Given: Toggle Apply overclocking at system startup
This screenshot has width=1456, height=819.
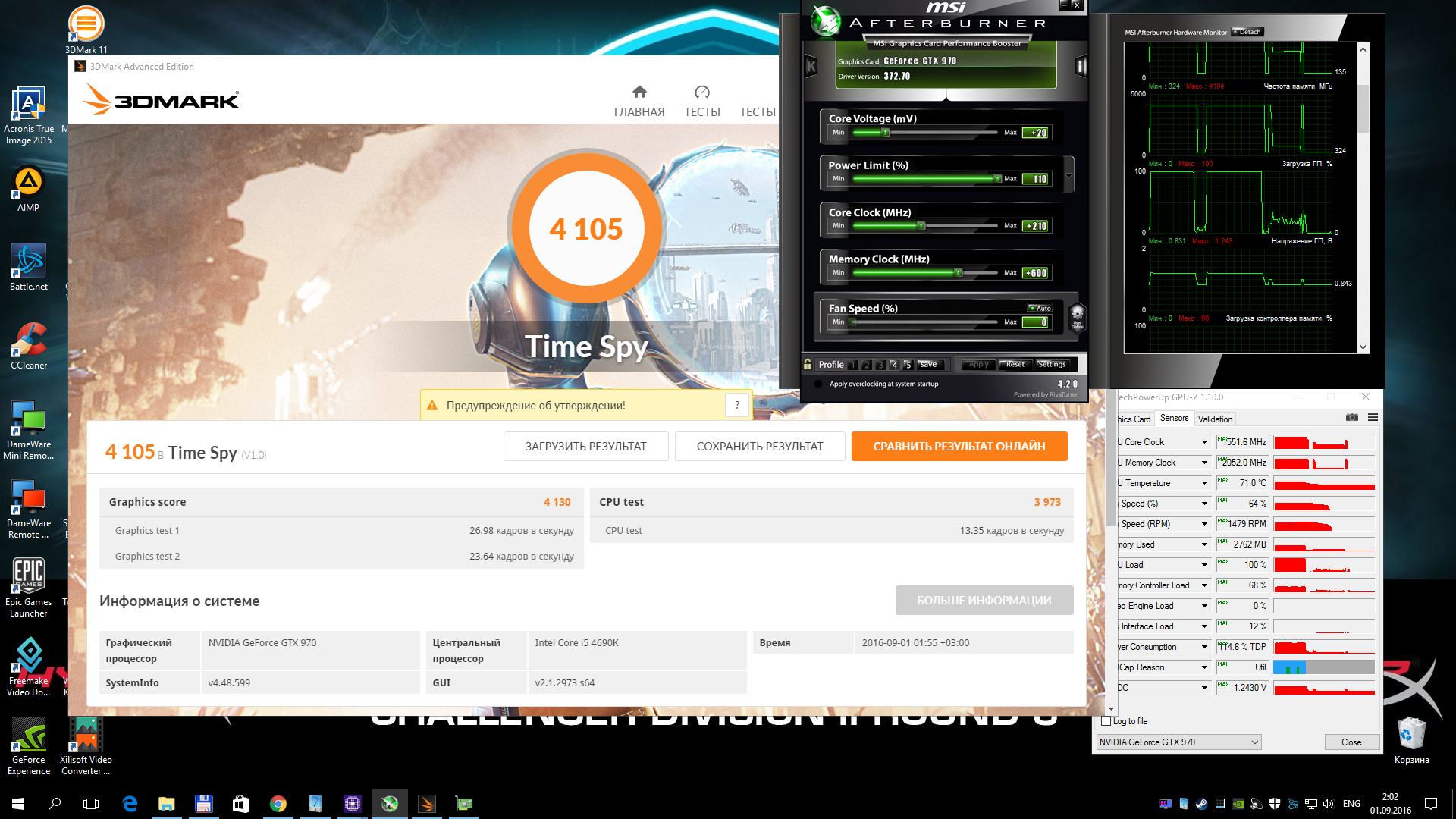Looking at the screenshot, I should click(818, 384).
